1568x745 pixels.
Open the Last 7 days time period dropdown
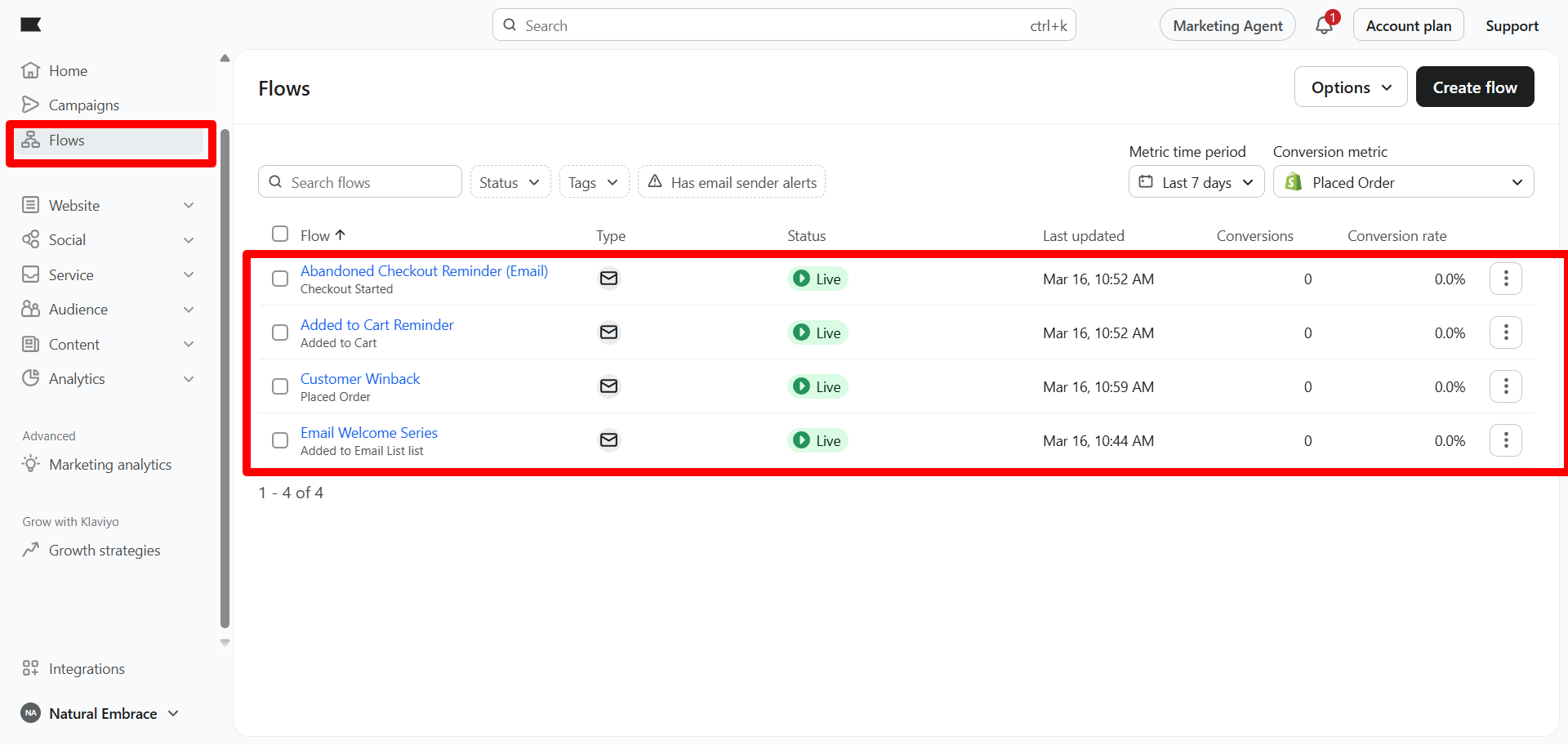click(1196, 182)
